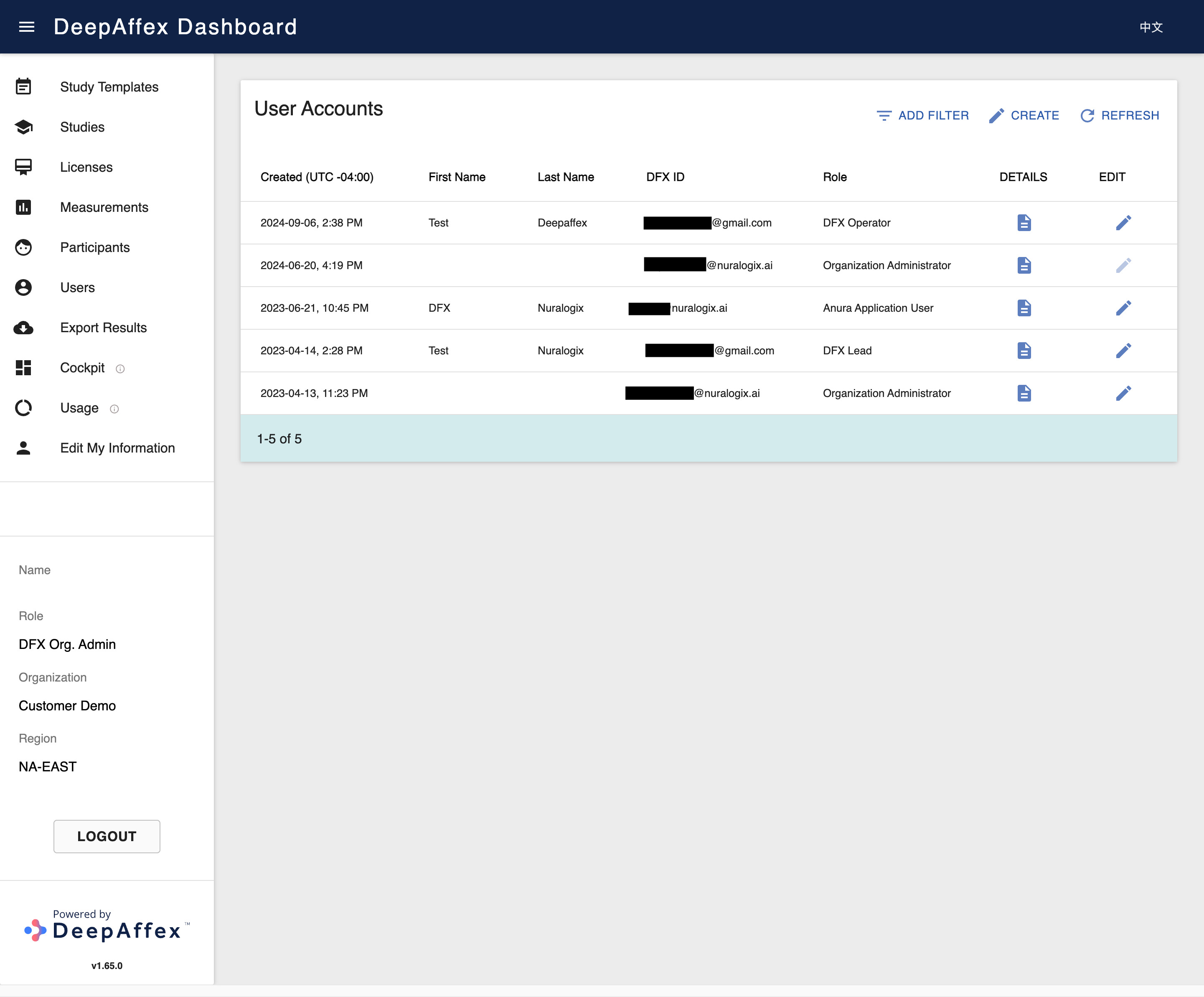The image size is (1204, 997).
Task: Edit the DFX Operator account
Action: 1123,222
